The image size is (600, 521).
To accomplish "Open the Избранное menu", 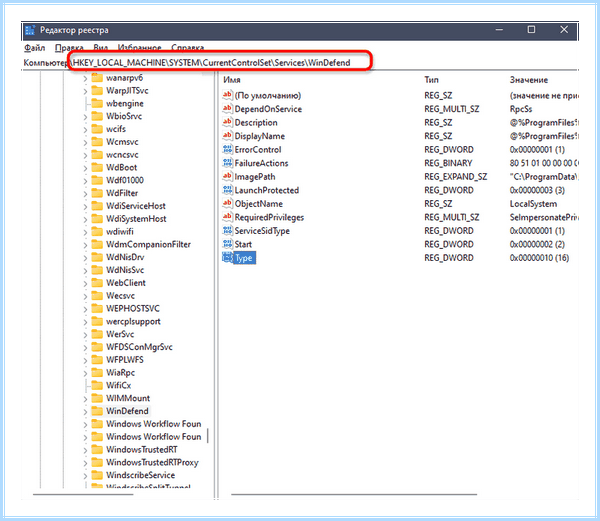I will pos(139,48).
